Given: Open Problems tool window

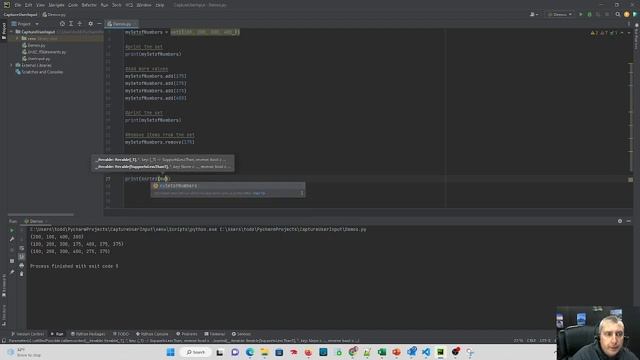Looking at the screenshot, I should (187, 334).
